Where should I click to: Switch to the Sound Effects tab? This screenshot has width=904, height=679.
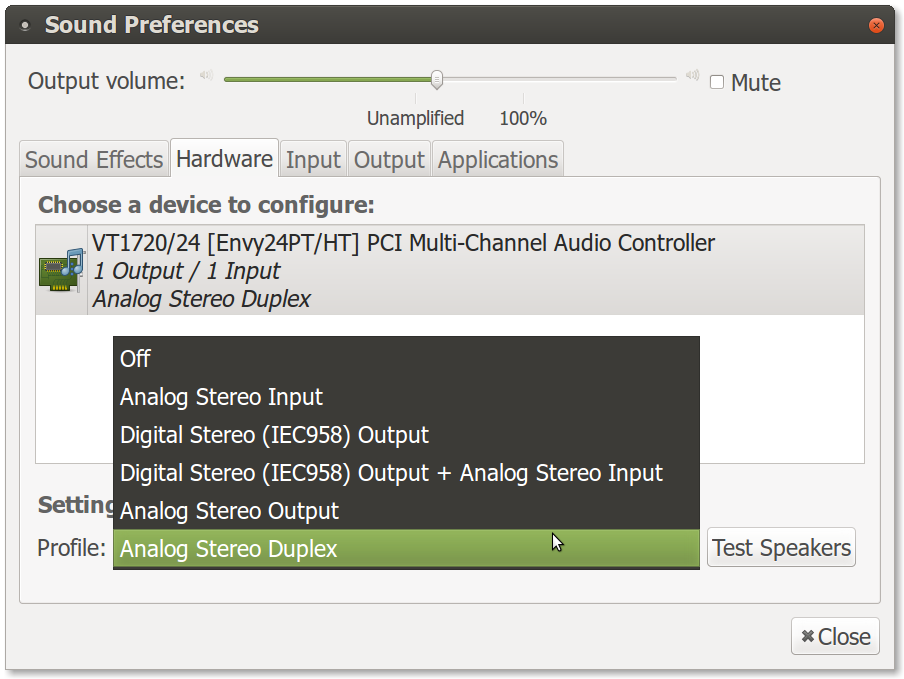94,159
